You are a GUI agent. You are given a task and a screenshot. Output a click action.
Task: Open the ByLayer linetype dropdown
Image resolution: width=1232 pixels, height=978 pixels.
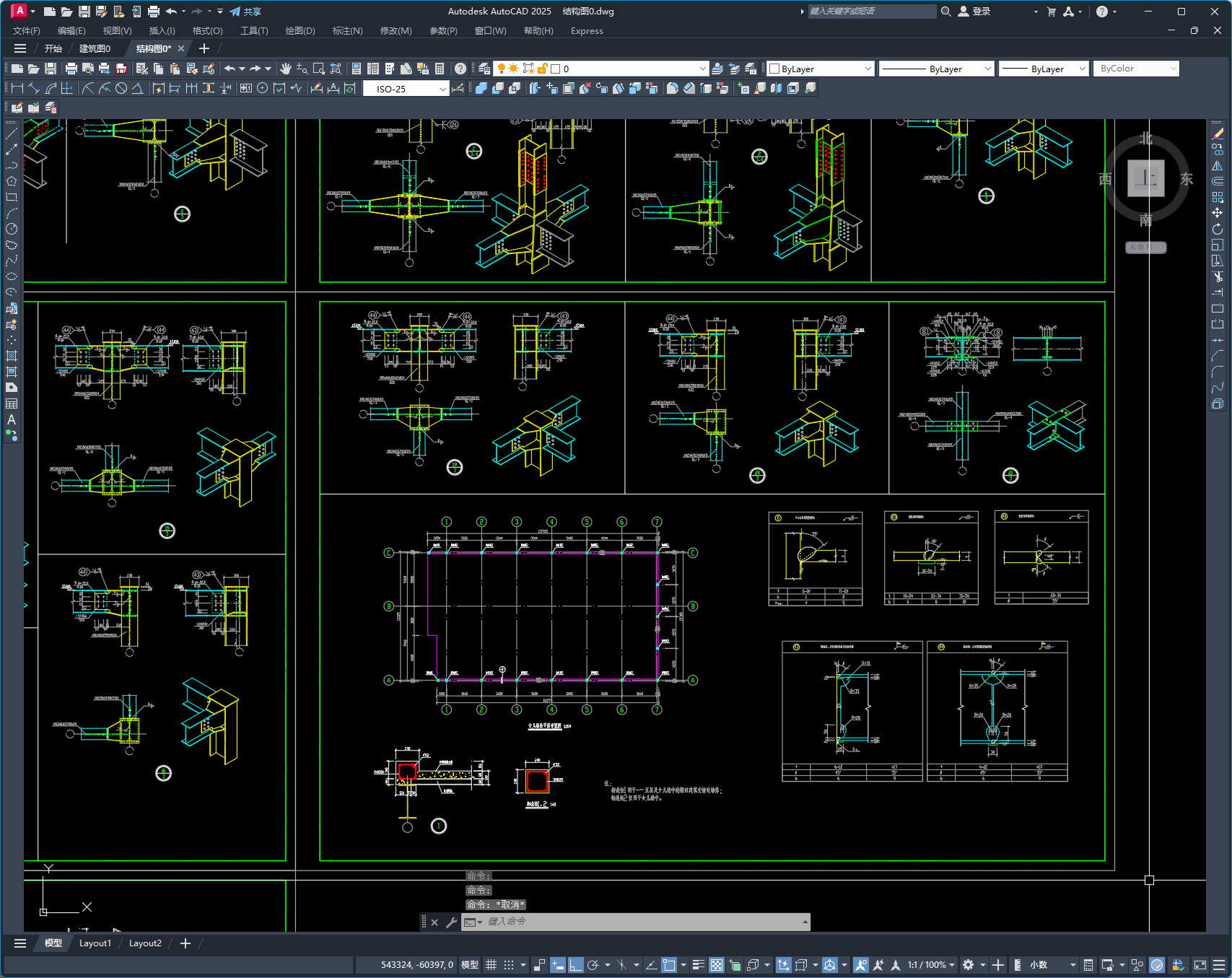click(x=987, y=69)
